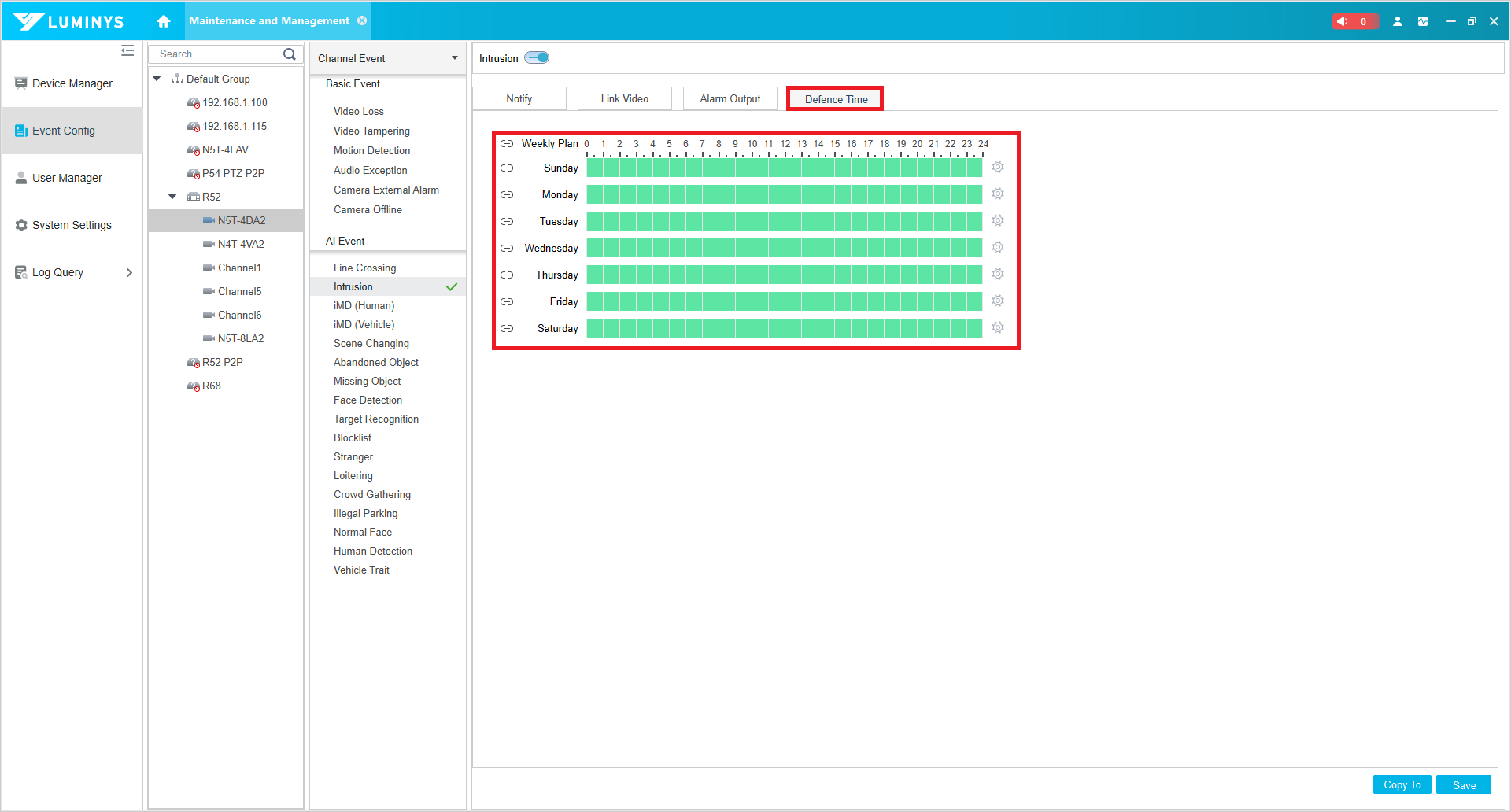Toggle the Intrusion enable switch
The width and height of the screenshot is (1511, 812).
coord(538,57)
